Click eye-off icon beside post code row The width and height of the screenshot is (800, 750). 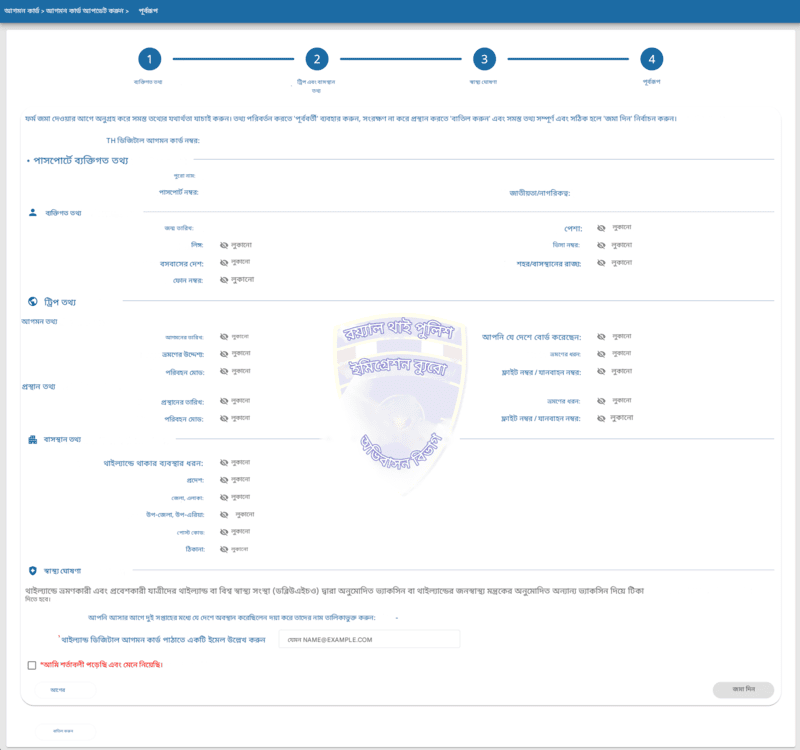click(224, 532)
